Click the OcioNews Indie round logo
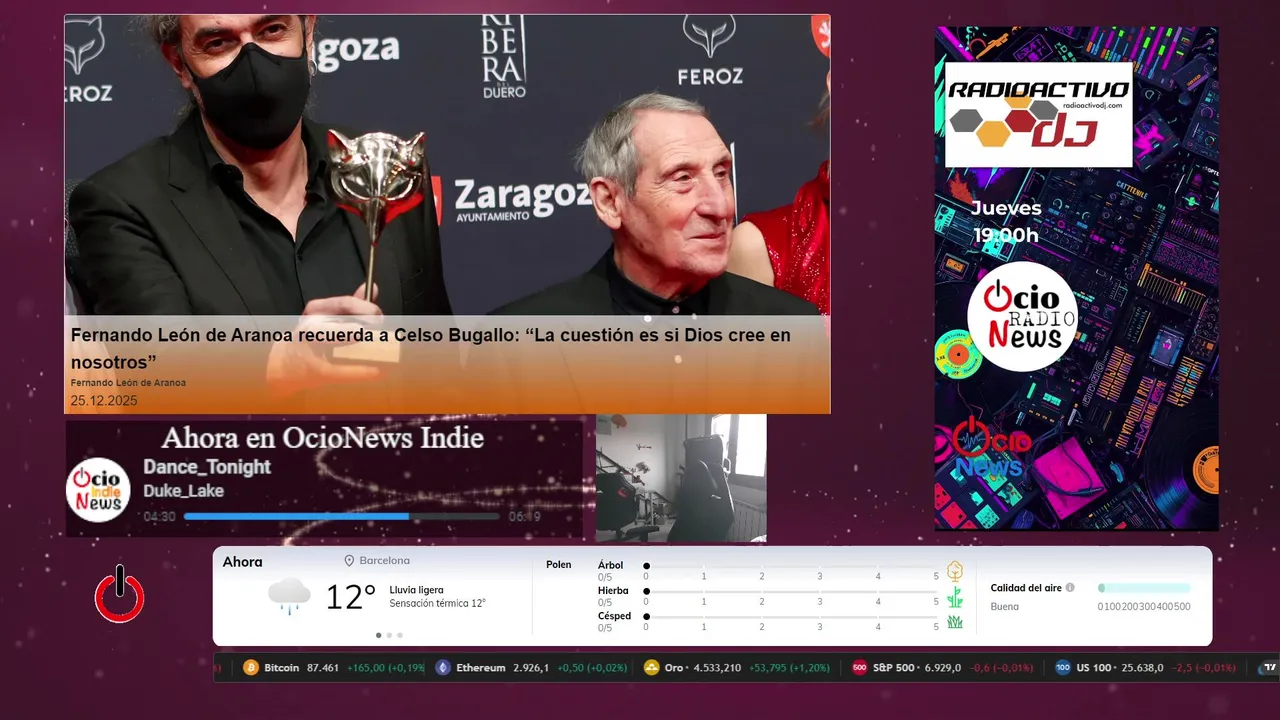1280x720 pixels. [98, 490]
